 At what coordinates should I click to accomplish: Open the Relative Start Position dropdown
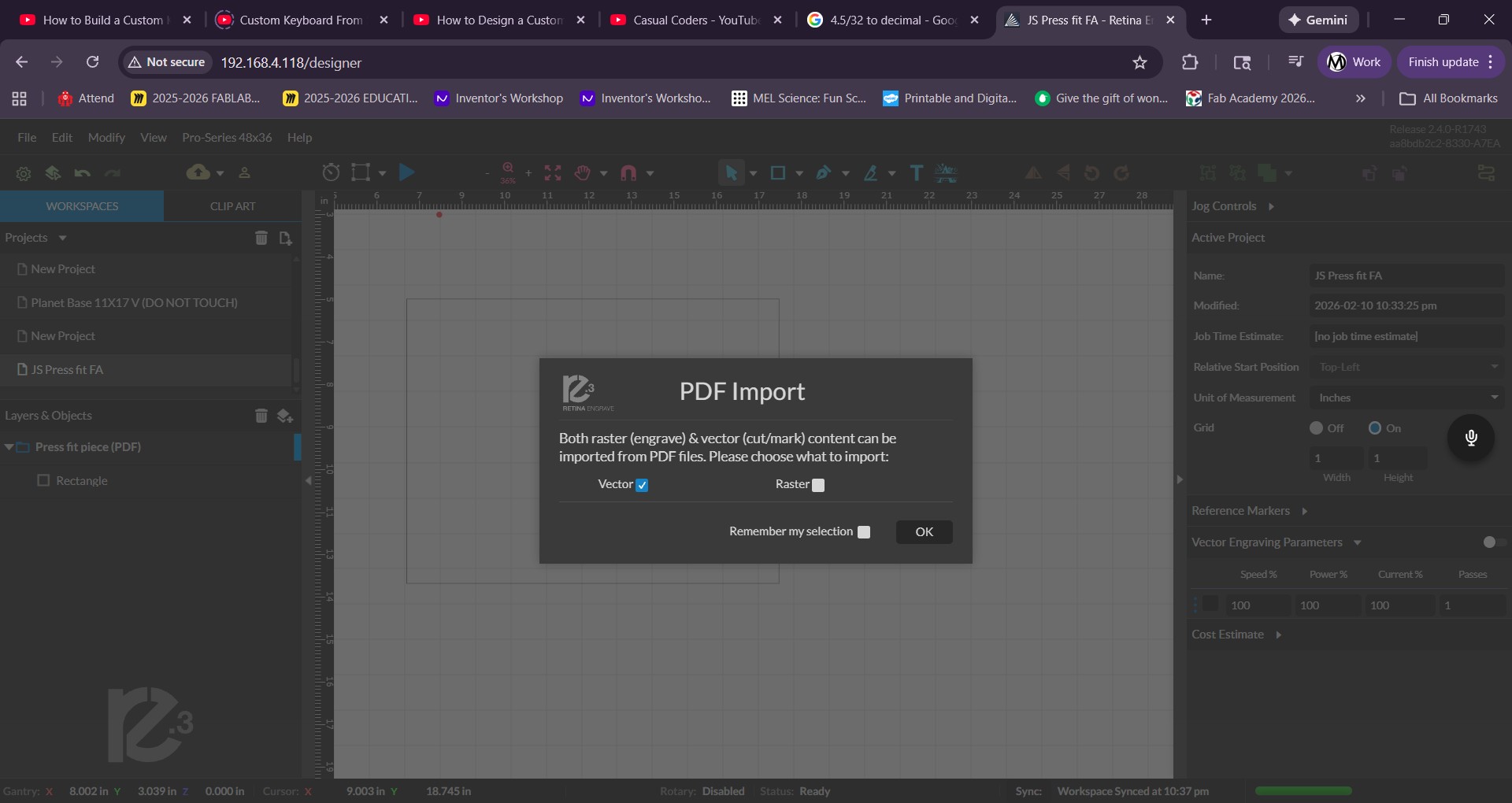pos(1406,367)
